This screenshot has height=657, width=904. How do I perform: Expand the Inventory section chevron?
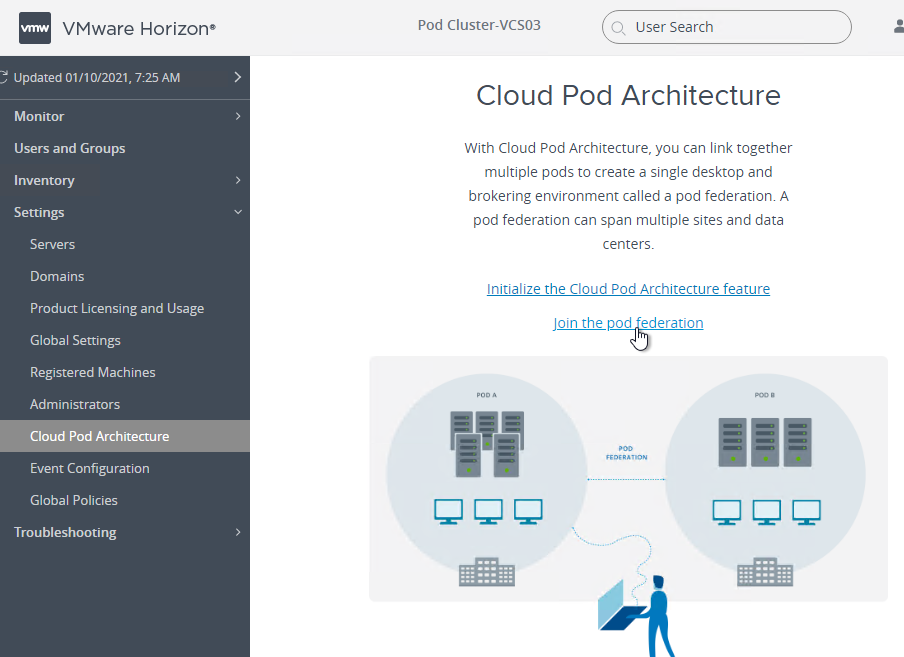pos(238,180)
